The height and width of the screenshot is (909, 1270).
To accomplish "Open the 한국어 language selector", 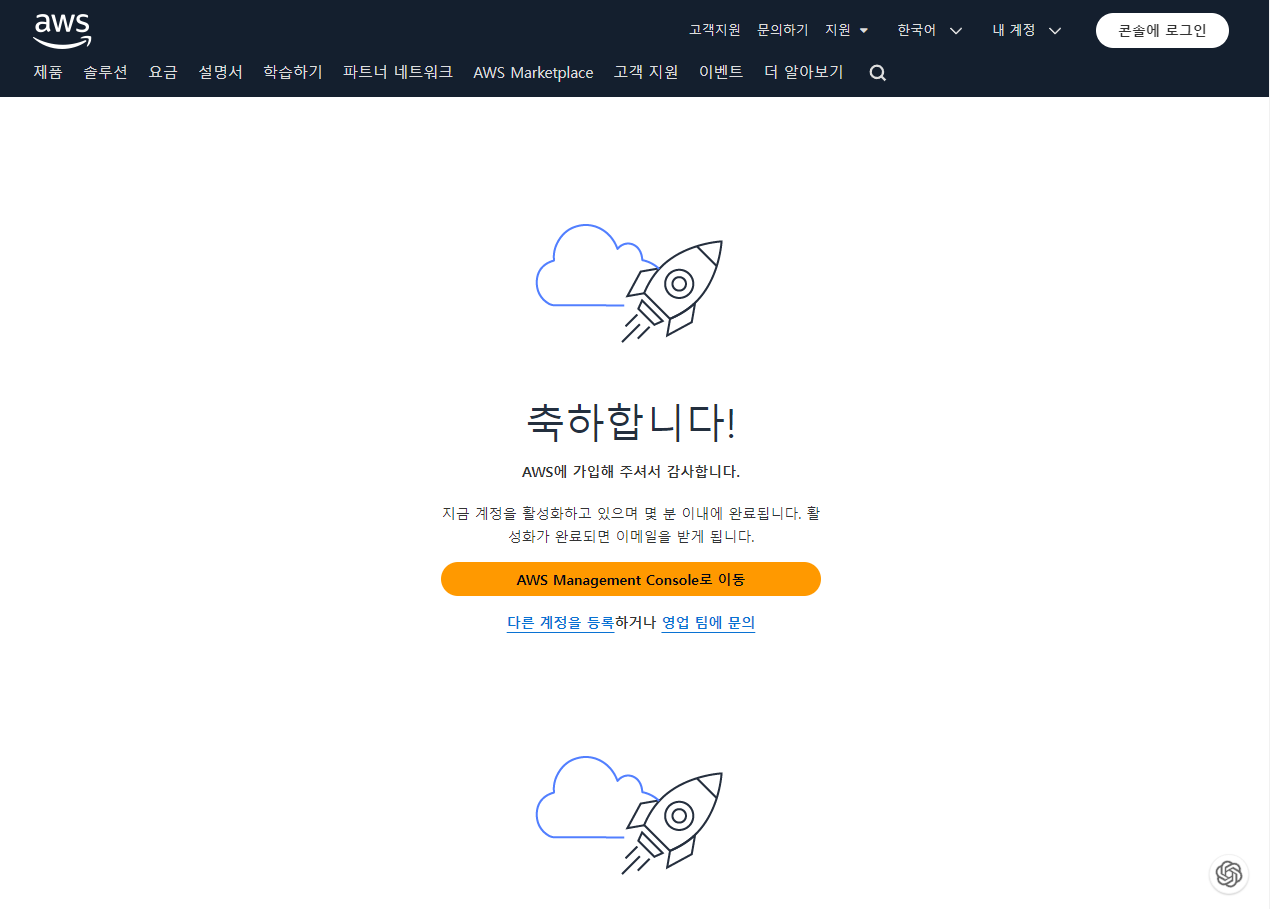I will (x=930, y=31).
